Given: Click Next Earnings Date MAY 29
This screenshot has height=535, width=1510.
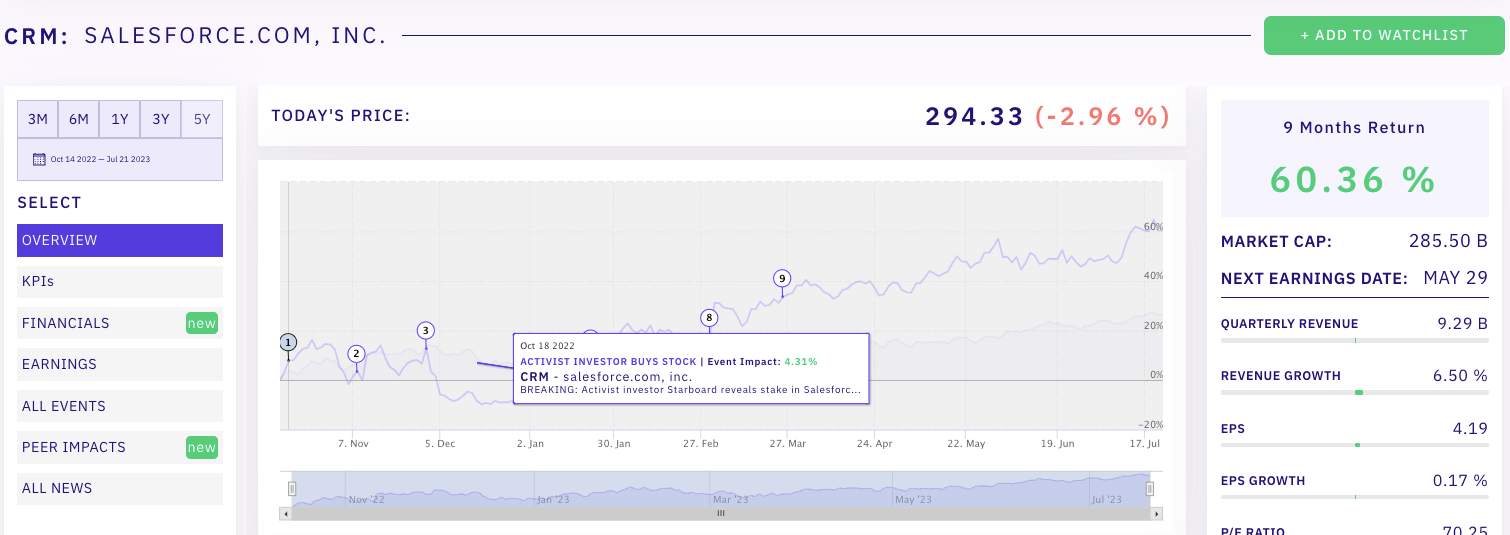Looking at the screenshot, I should pyautogui.click(x=1456, y=278).
